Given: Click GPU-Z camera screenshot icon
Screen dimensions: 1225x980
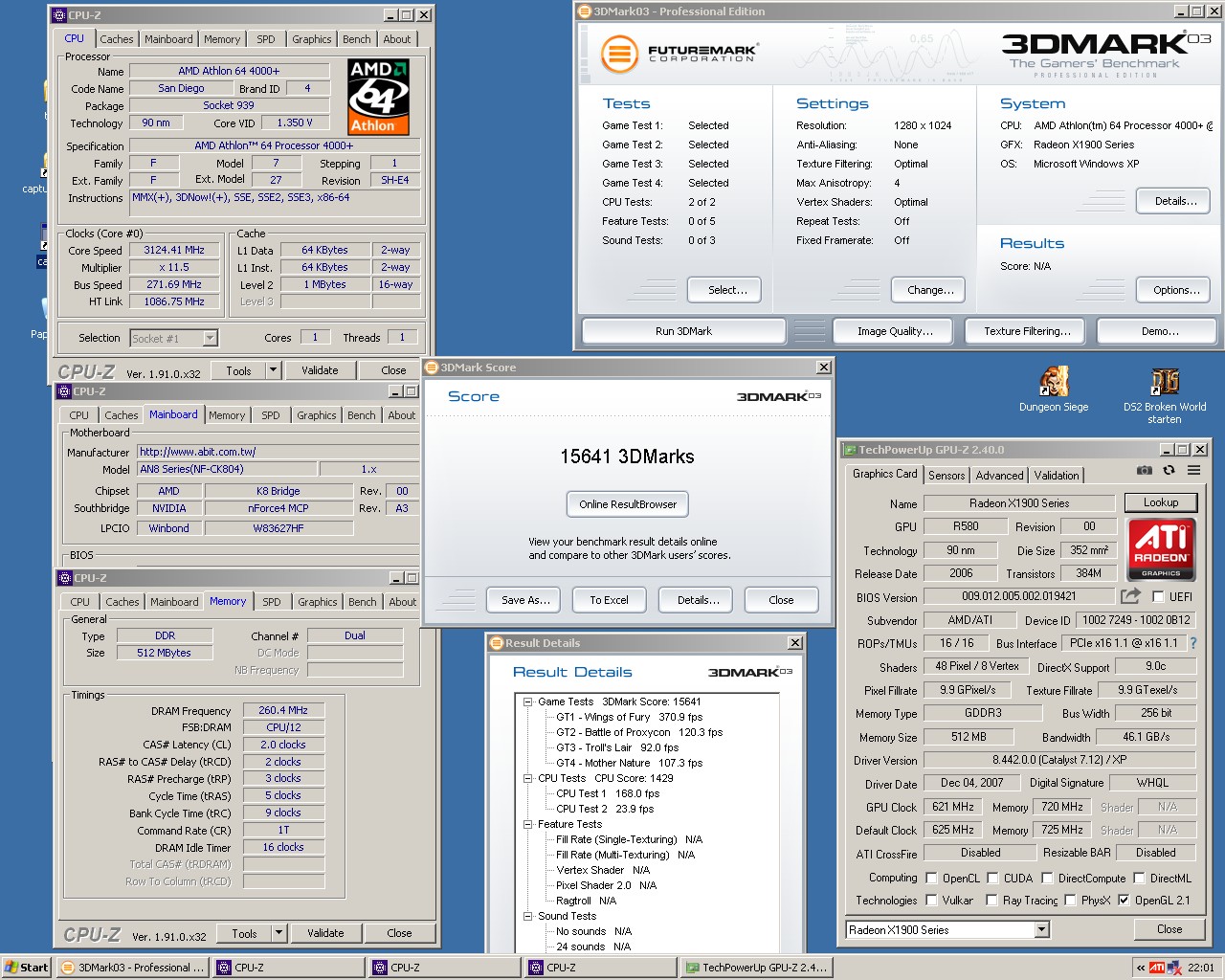Looking at the screenshot, I should (x=1144, y=470).
